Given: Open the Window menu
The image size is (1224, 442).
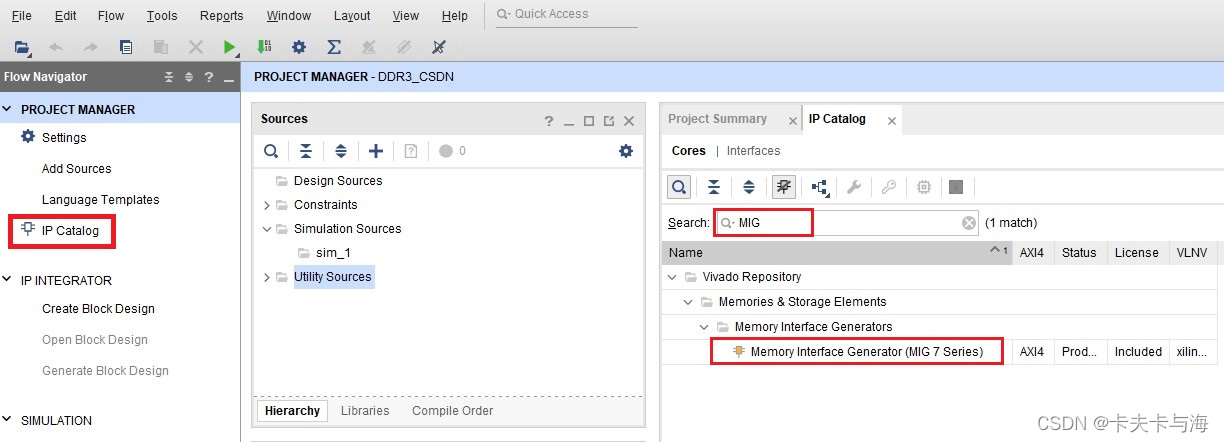Looking at the screenshot, I should click(x=289, y=15).
